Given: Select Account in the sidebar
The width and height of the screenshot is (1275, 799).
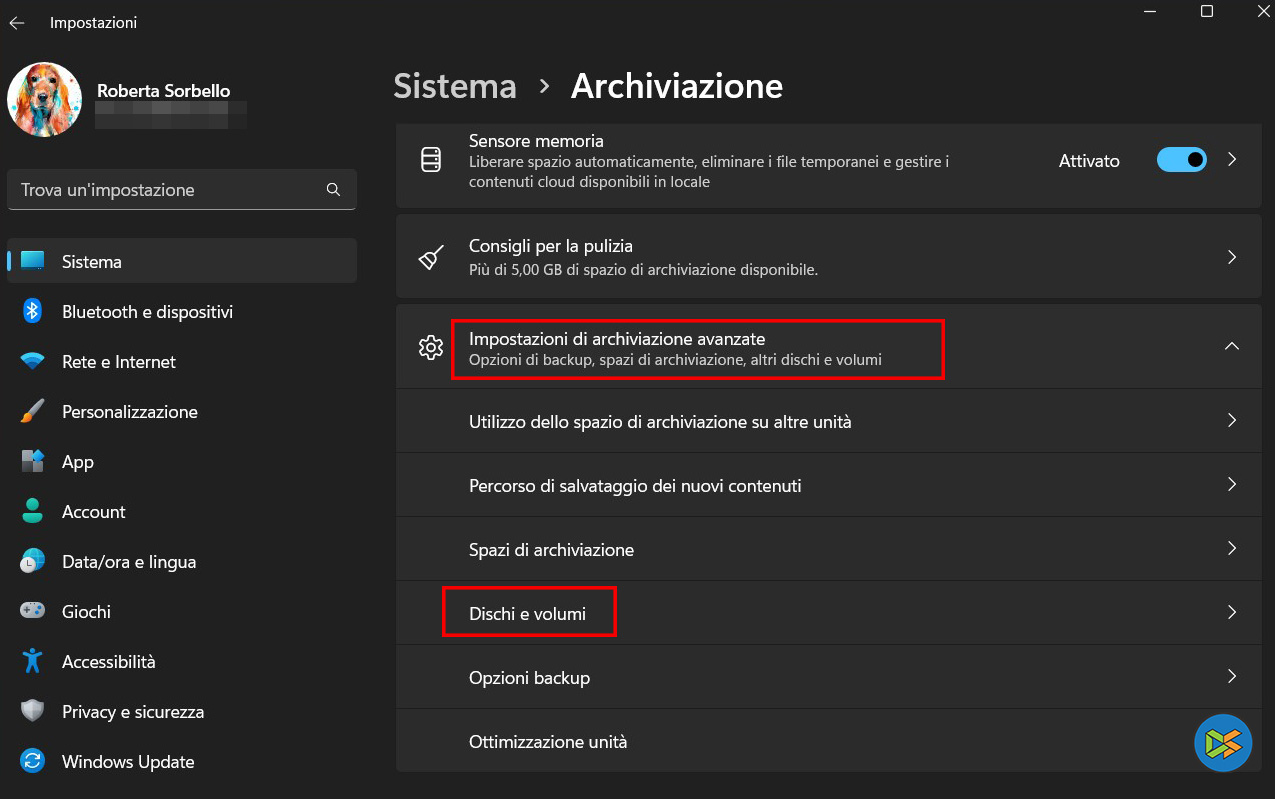Looking at the screenshot, I should pos(94,511).
